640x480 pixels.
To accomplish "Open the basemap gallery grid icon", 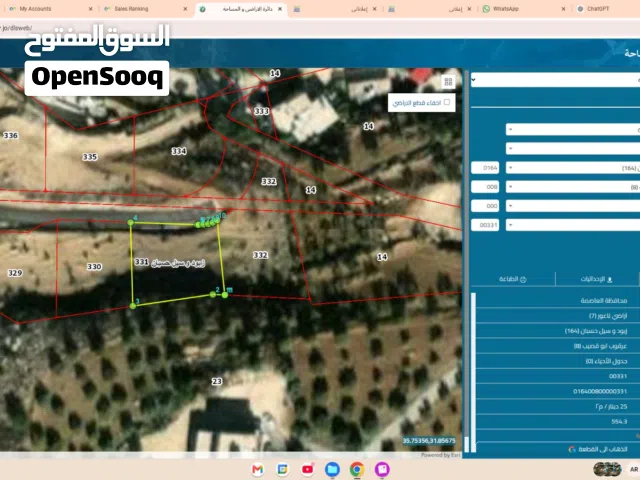I will [x=448, y=82].
